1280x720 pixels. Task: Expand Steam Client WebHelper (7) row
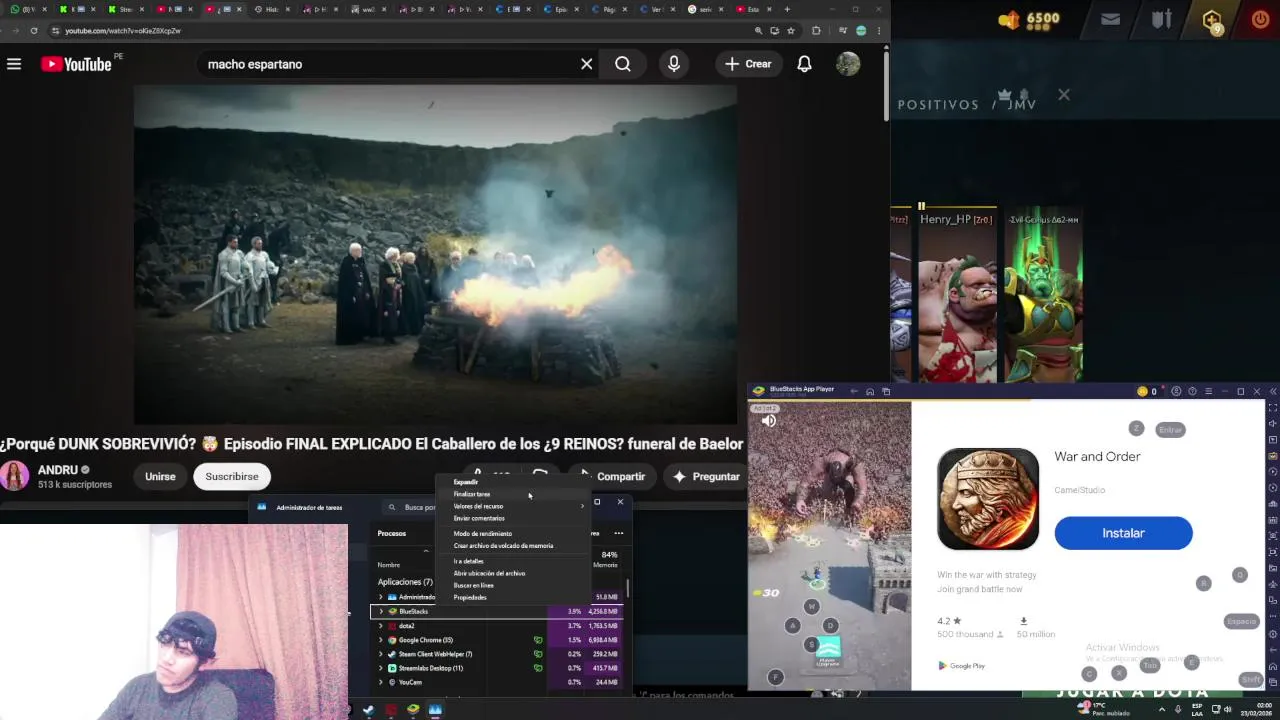pyautogui.click(x=380, y=654)
